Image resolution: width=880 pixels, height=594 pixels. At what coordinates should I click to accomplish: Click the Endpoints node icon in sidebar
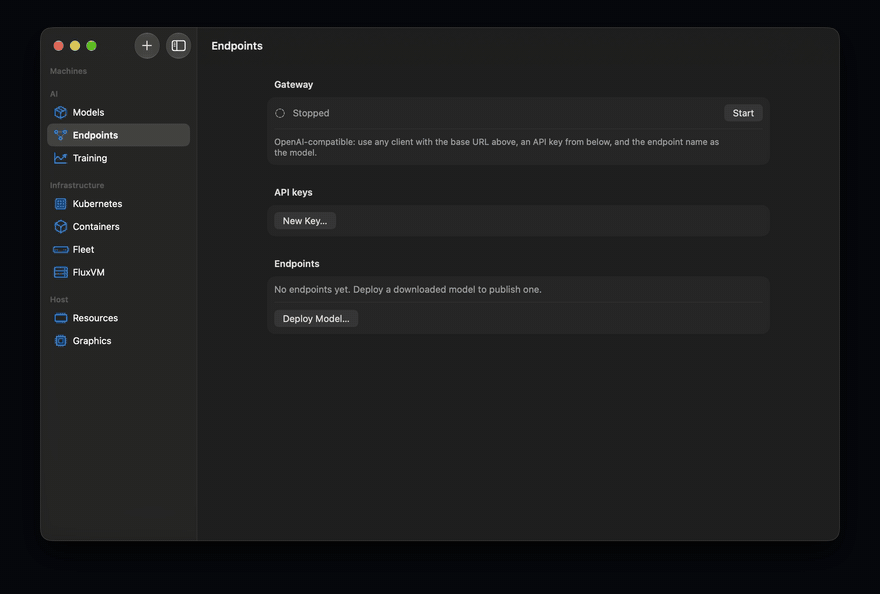click(60, 135)
